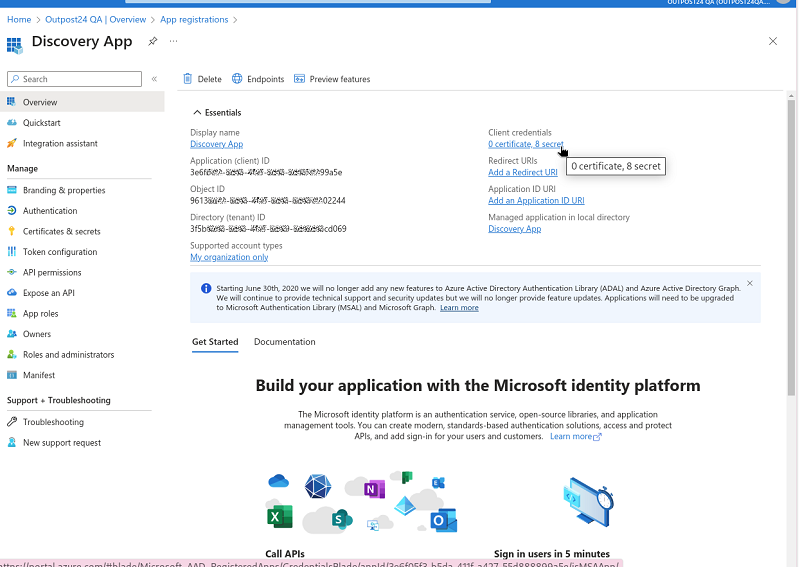Click the Add a Redirect URI link
This screenshot has height=567, width=800.
[x=522, y=172]
